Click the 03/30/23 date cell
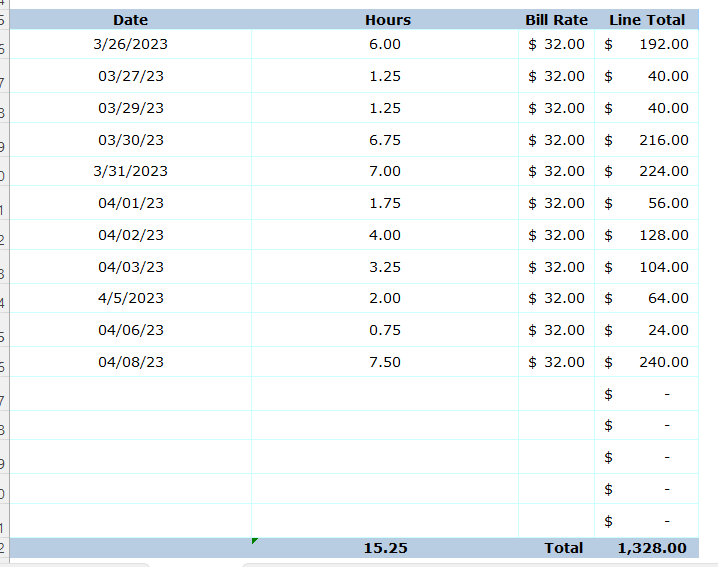The height and width of the screenshot is (567, 718). pyautogui.click(x=130, y=140)
